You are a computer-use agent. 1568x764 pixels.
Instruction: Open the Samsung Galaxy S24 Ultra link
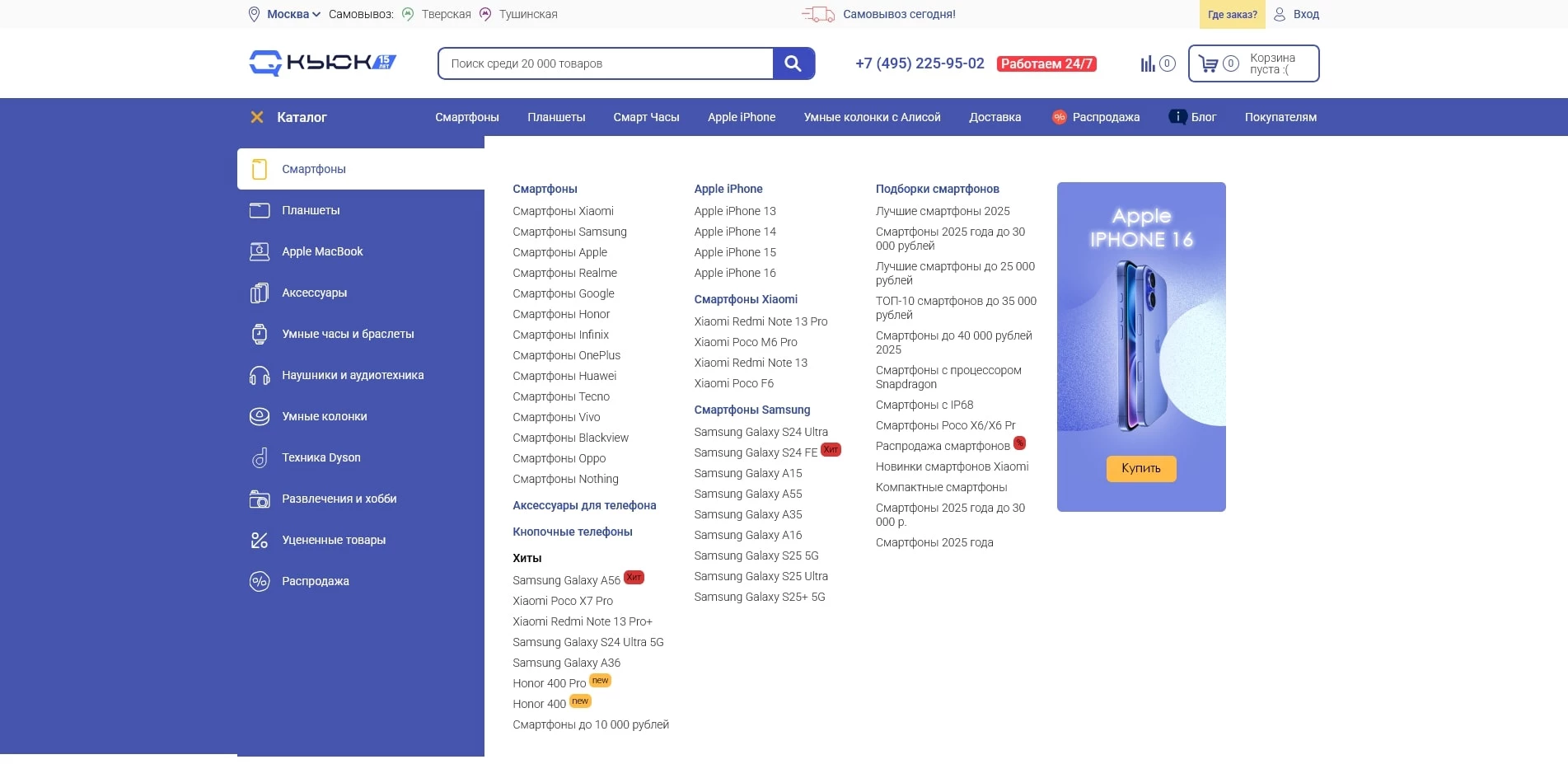[761, 432]
